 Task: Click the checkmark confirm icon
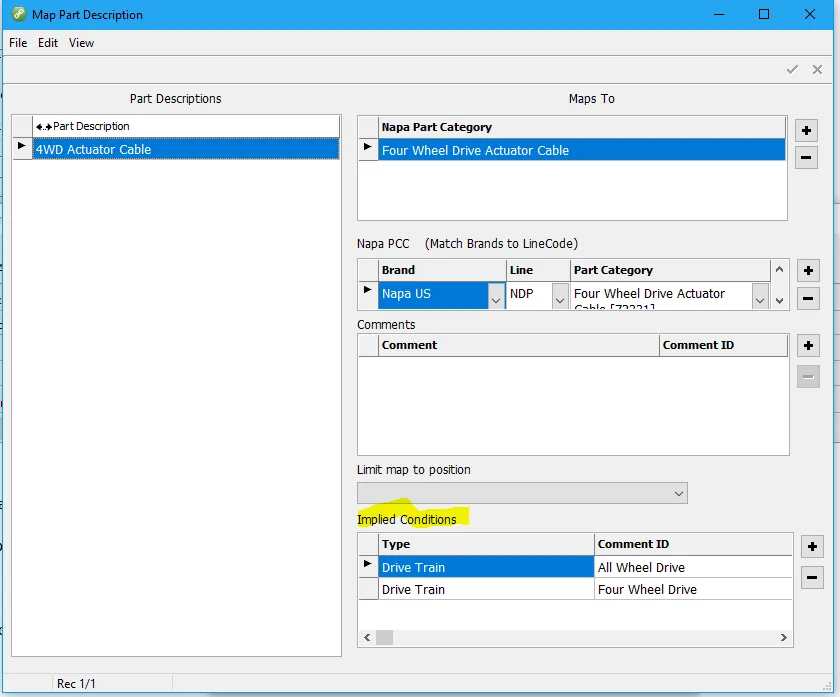(x=792, y=69)
